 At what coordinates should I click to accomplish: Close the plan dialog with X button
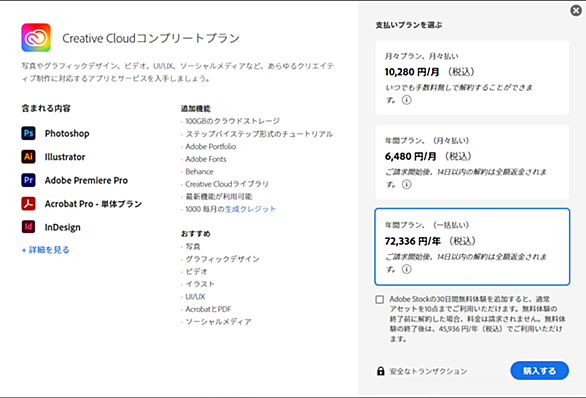pos(576,10)
